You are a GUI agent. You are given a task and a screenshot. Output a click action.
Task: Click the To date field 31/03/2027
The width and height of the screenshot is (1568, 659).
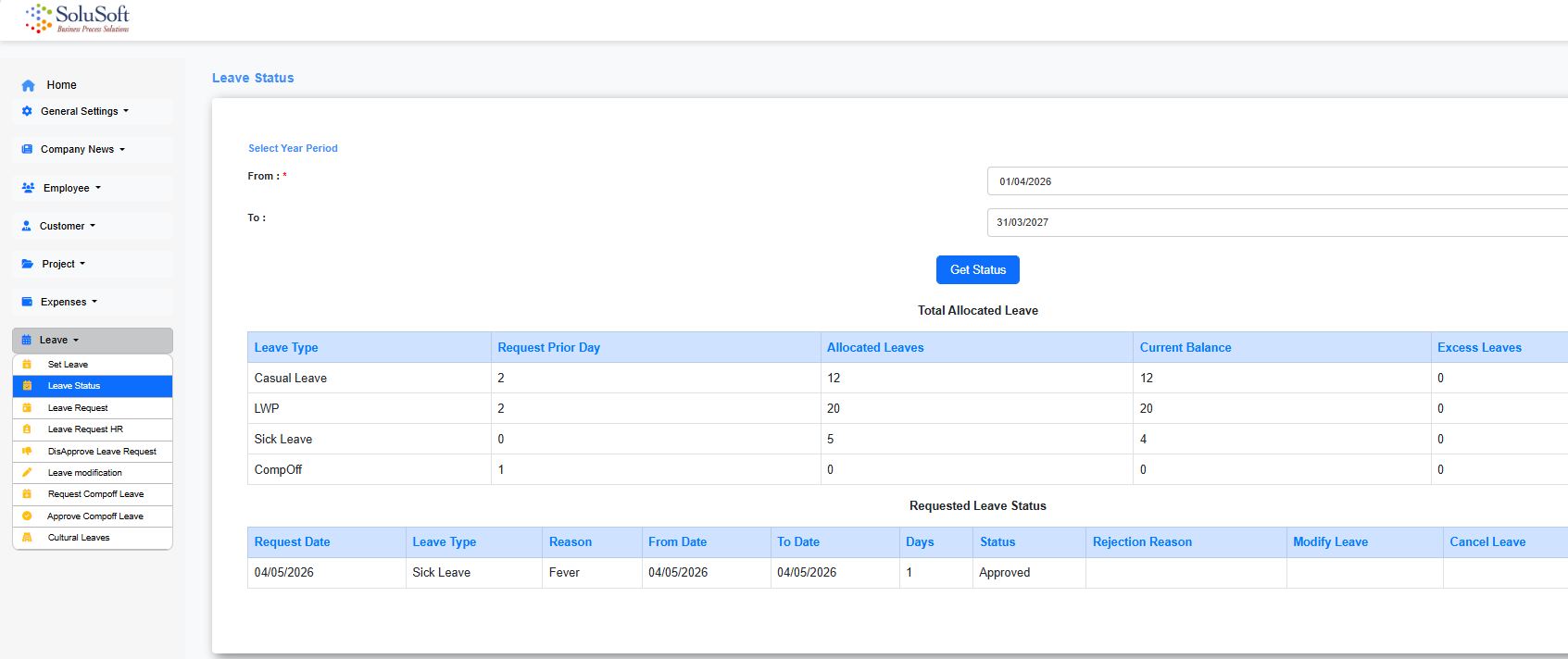tap(1278, 222)
